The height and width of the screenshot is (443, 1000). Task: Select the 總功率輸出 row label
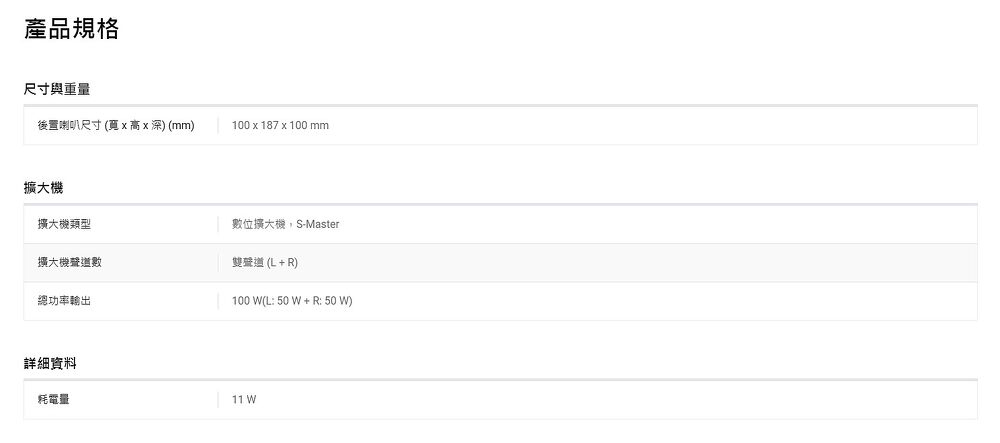(x=64, y=301)
